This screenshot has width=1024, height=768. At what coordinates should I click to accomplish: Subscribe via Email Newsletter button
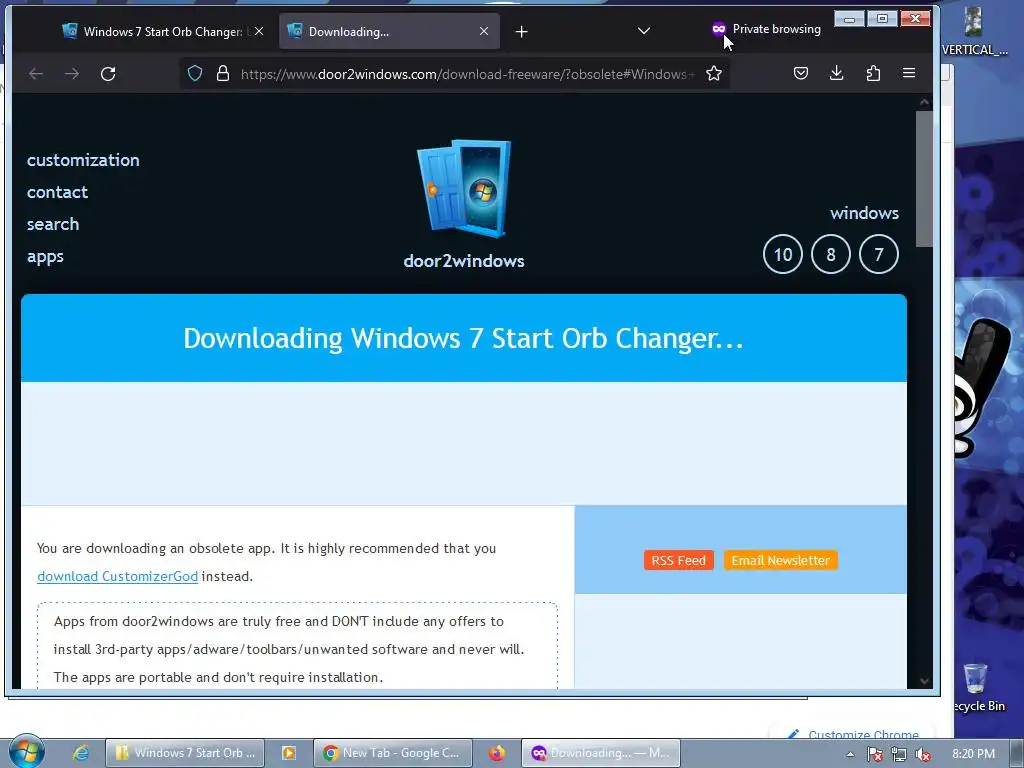(780, 560)
